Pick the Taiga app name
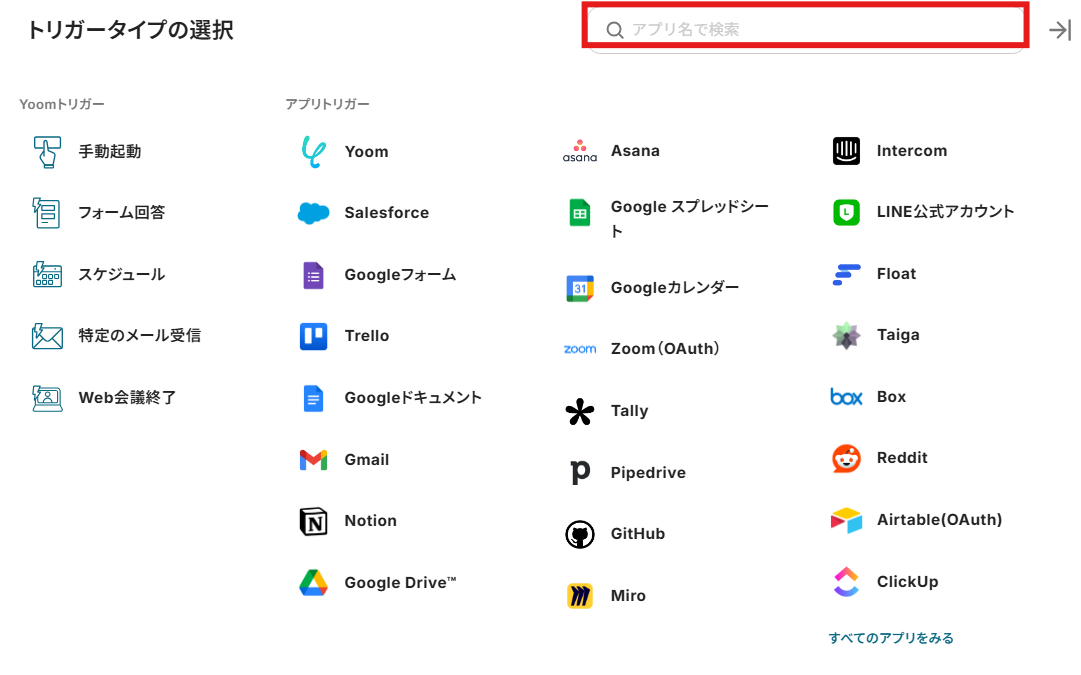Screen dimensions: 1081x675 click(x=898, y=335)
